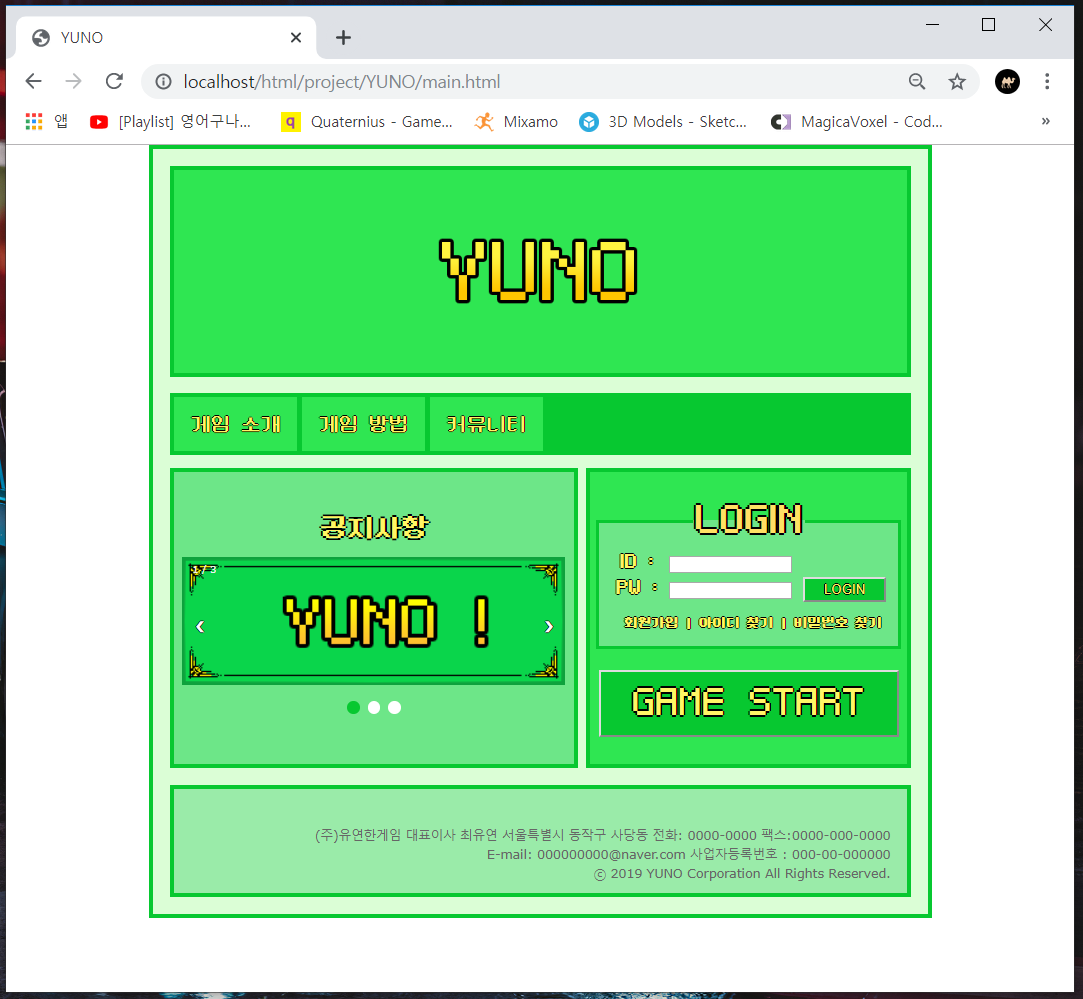Click inside the ID input field
The height and width of the screenshot is (999, 1083).
(x=730, y=563)
